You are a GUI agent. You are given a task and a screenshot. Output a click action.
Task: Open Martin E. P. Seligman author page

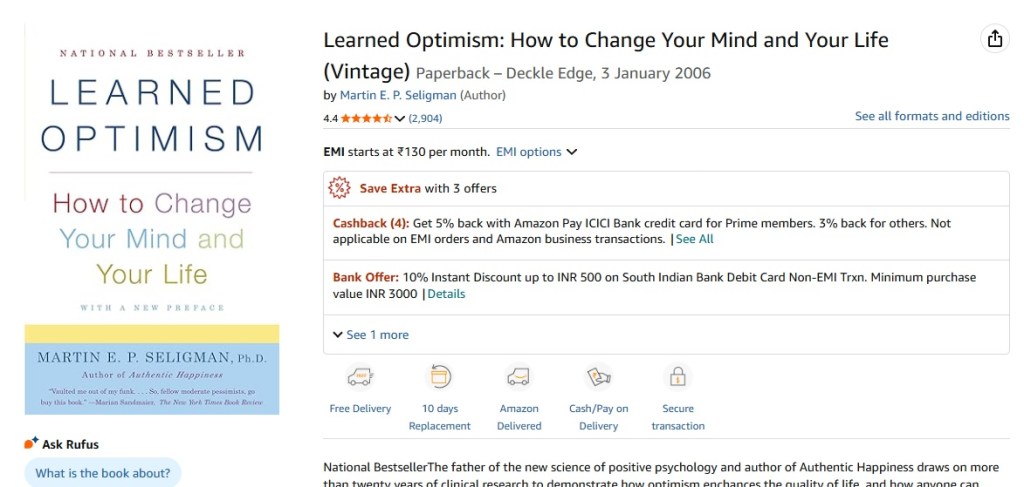398,96
